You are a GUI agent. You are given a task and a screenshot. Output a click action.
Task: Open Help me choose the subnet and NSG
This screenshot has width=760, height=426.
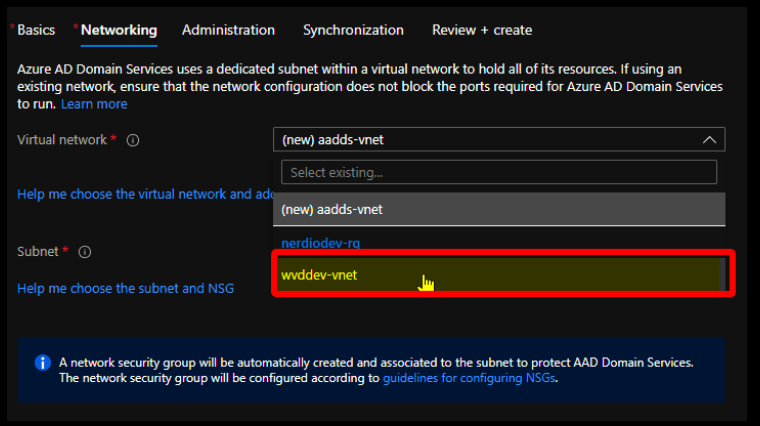tap(125, 288)
